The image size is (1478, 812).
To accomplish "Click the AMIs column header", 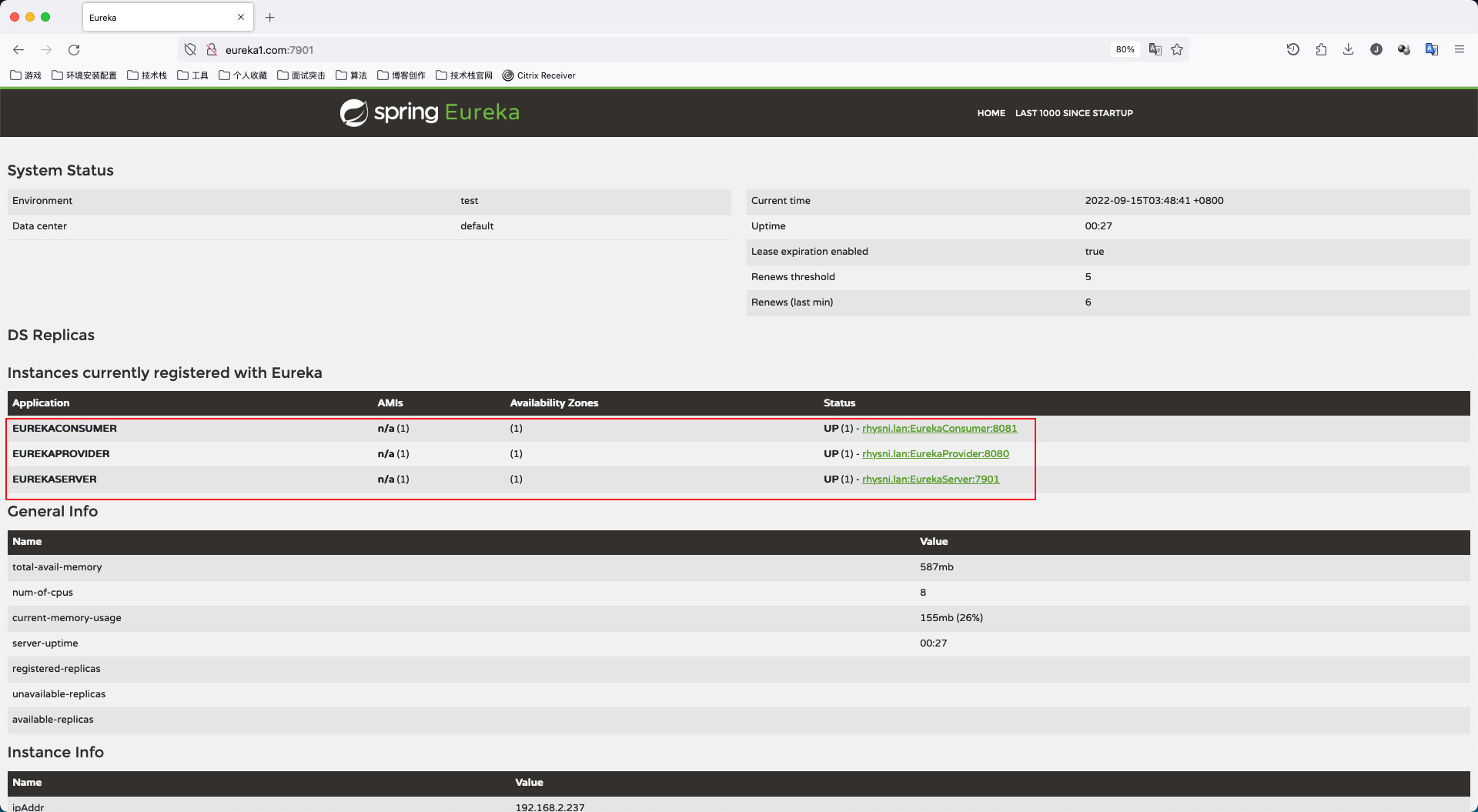I will 390,403.
